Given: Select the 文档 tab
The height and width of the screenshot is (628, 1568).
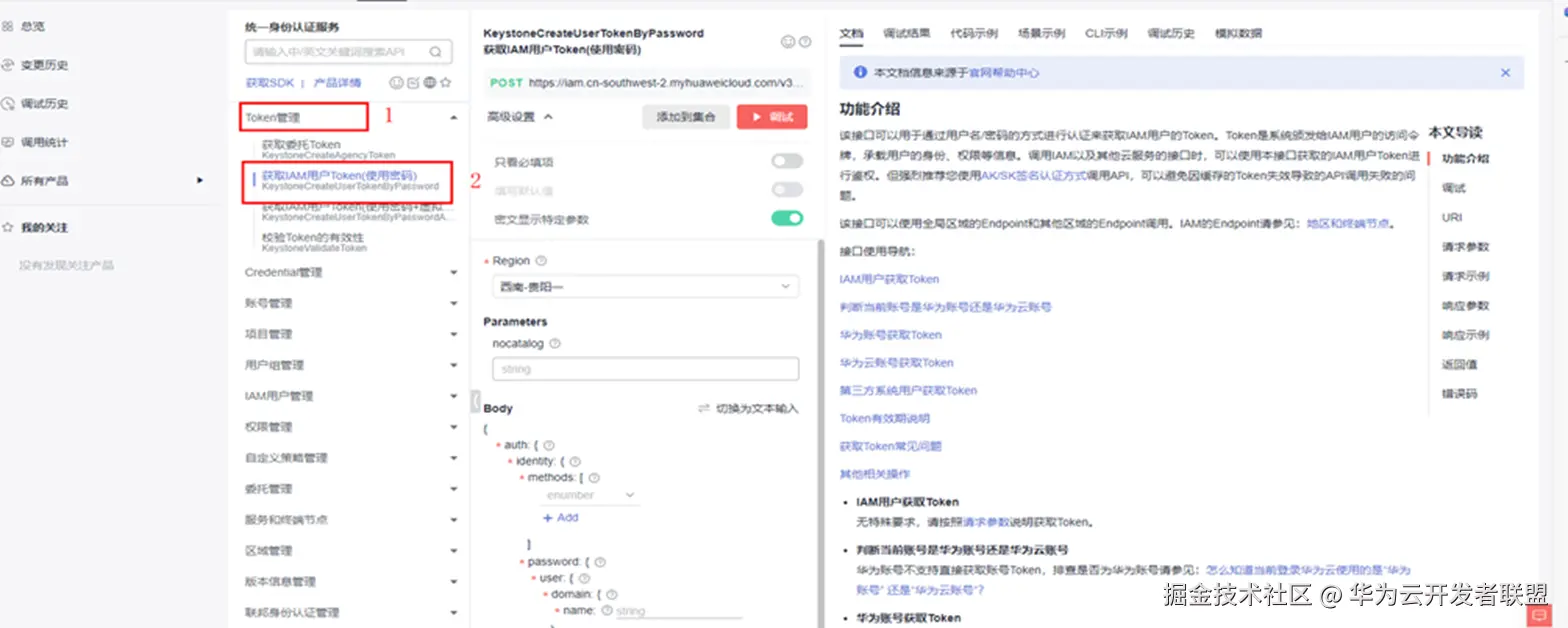Looking at the screenshot, I should [851, 33].
